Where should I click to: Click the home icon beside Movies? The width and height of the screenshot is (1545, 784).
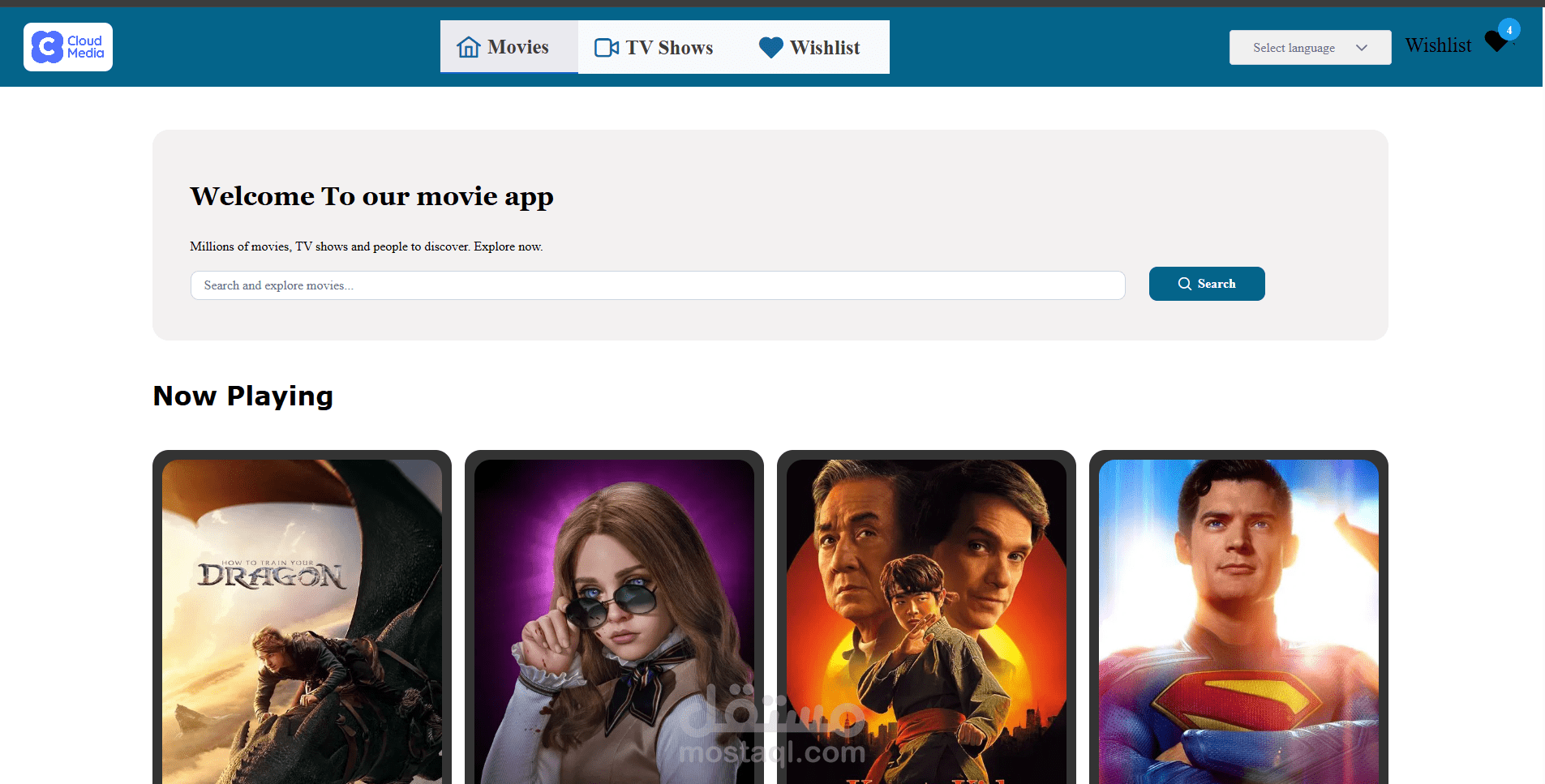tap(469, 47)
